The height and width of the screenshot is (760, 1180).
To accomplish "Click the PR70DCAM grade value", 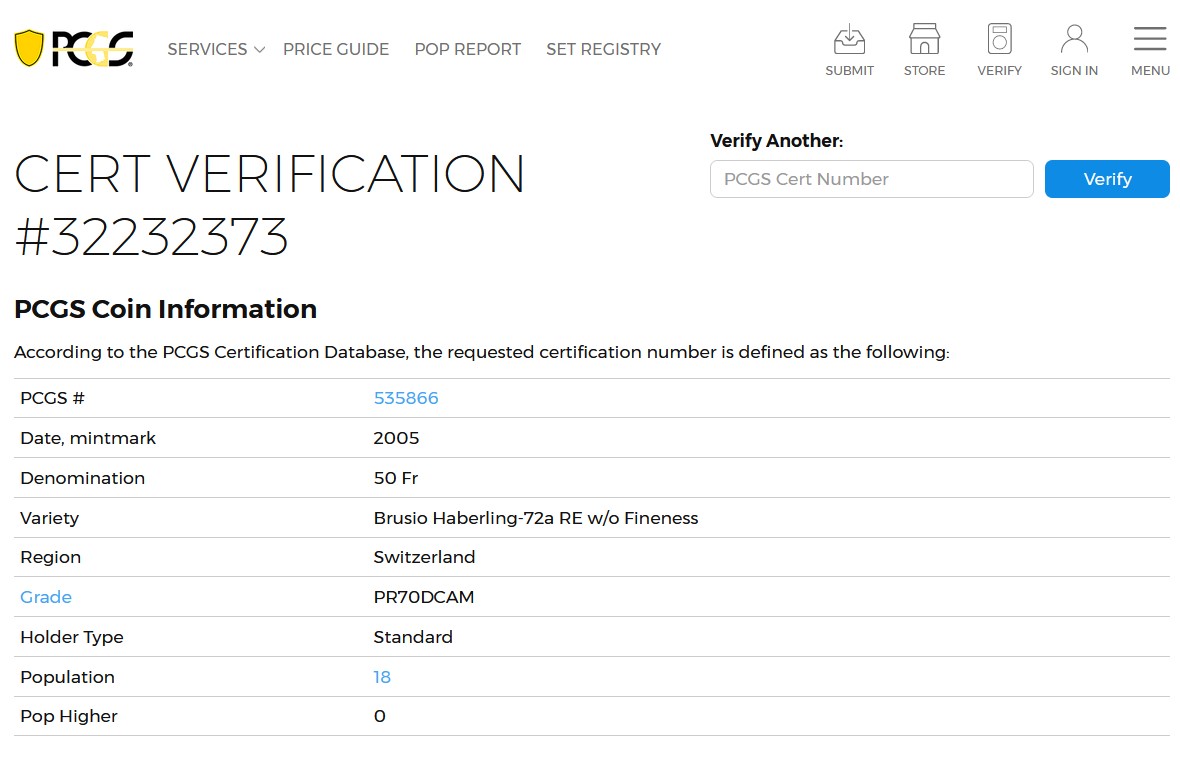I will pyautogui.click(x=424, y=597).
